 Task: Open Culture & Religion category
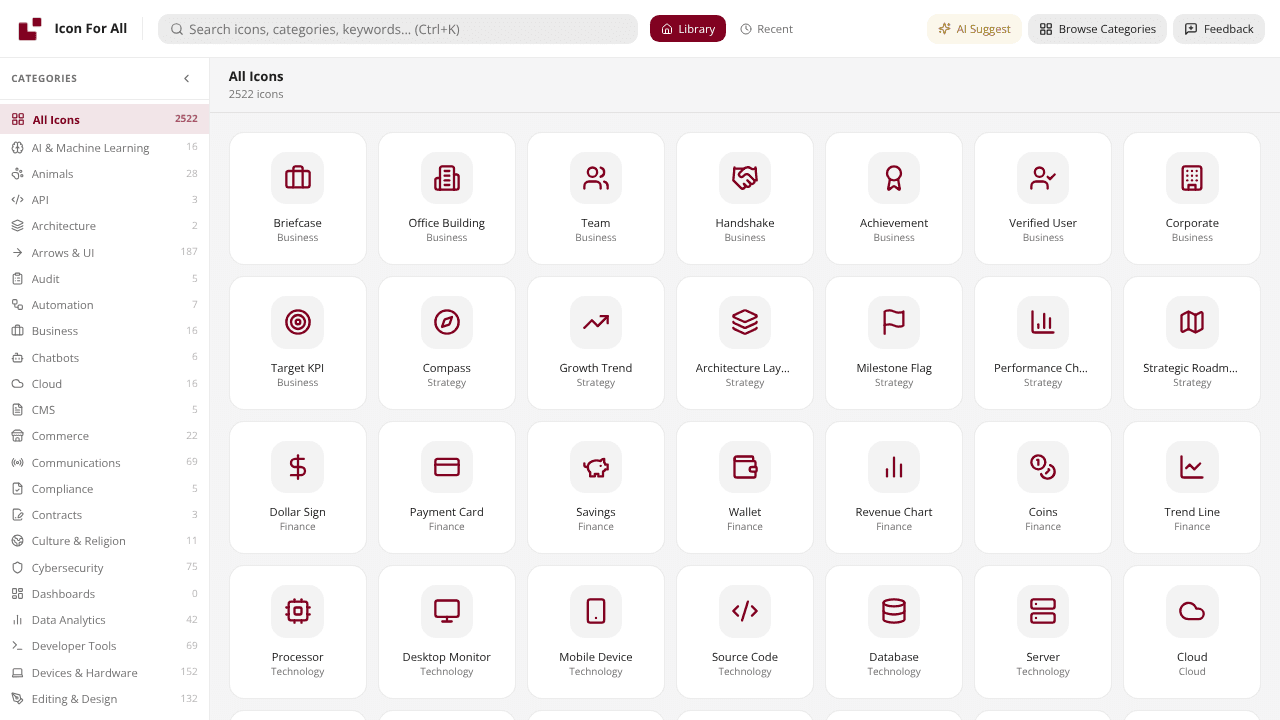pos(104,541)
